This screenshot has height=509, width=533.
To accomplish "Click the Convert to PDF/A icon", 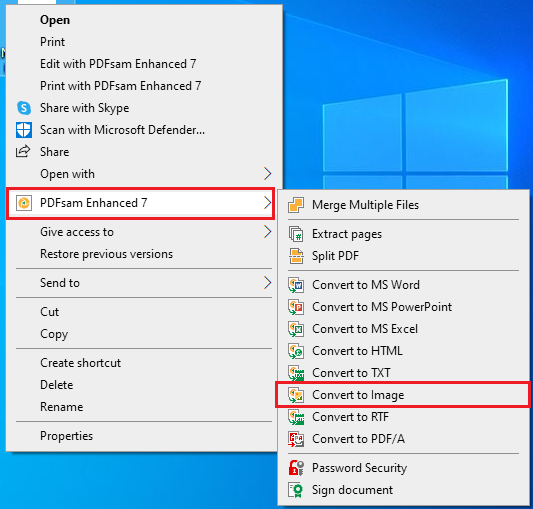I will [x=296, y=439].
